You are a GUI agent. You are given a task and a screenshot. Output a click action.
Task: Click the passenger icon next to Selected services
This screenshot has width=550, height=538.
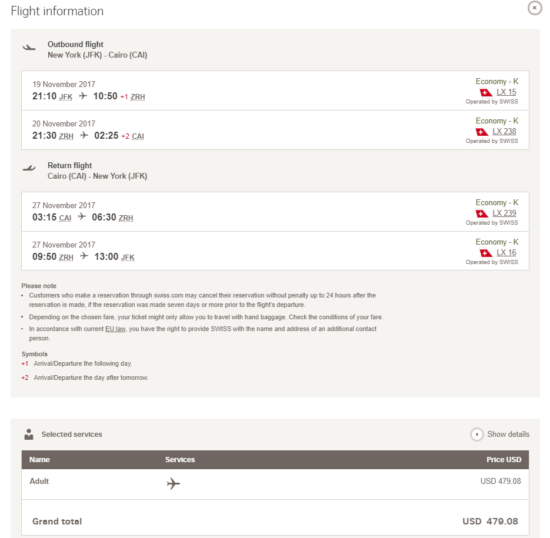click(x=29, y=434)
